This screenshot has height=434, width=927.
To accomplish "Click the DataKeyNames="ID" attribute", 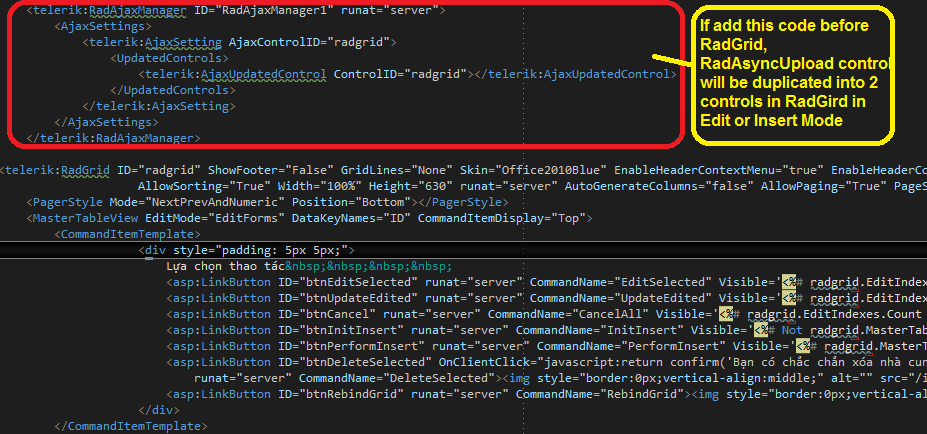I will (352, 219).
